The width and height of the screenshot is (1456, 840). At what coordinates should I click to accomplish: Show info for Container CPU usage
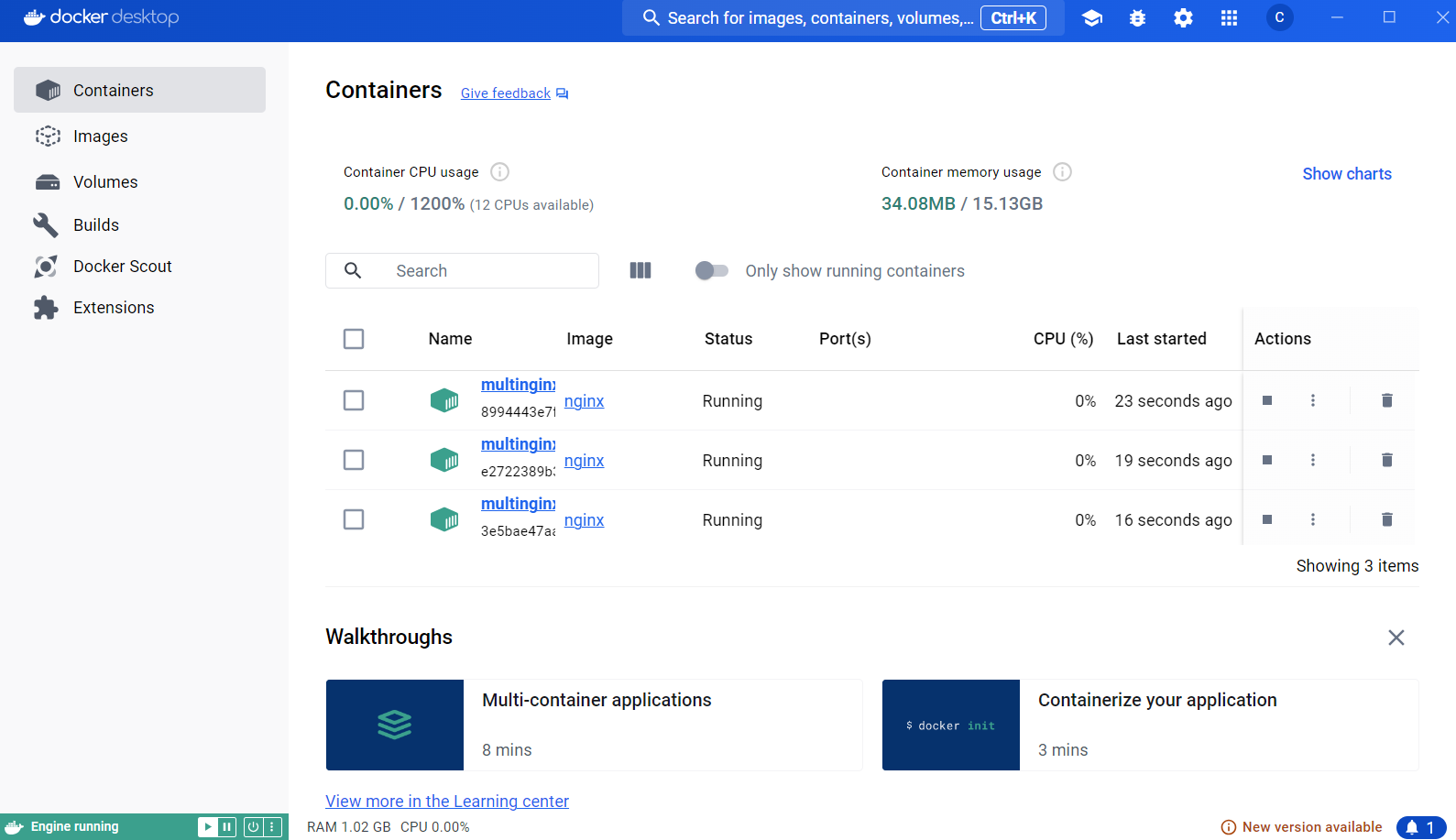tap(499, 171)
